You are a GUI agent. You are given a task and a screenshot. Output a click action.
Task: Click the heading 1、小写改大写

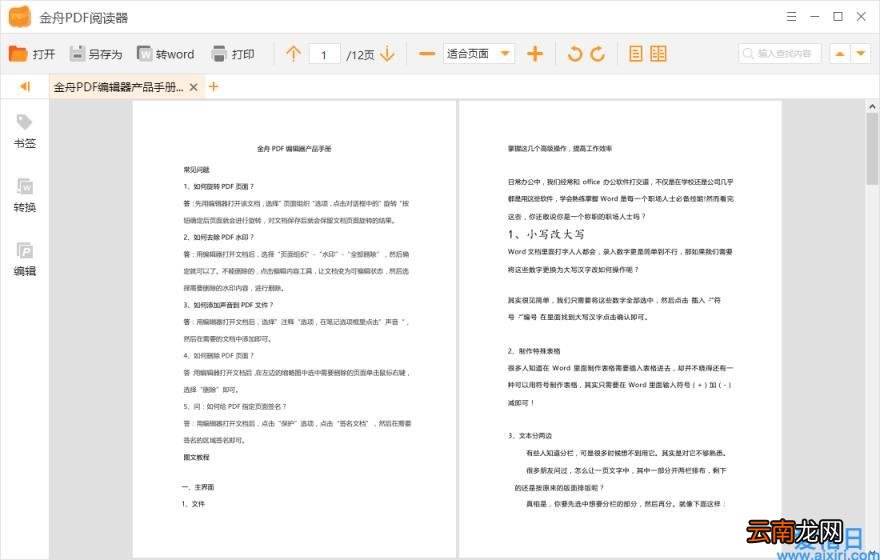[546, 235]
